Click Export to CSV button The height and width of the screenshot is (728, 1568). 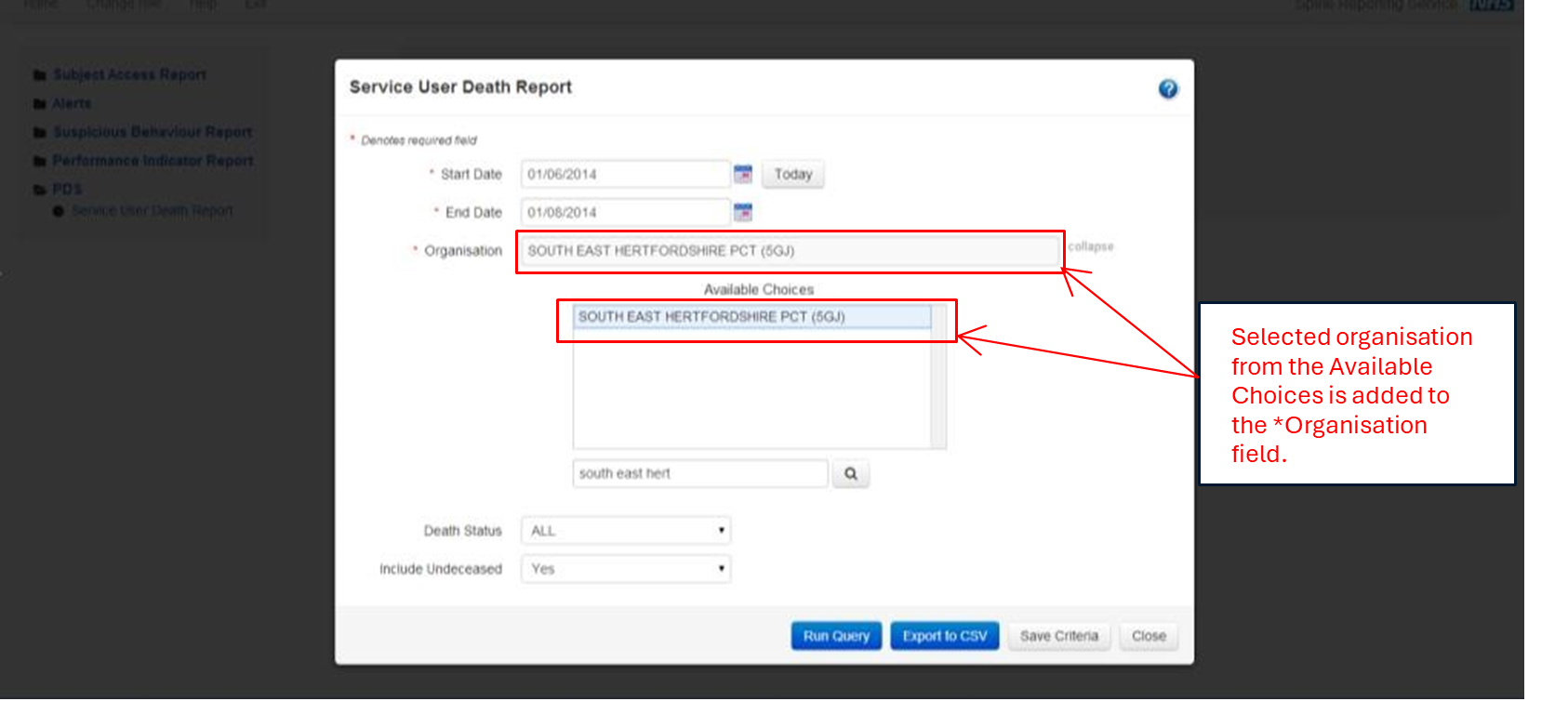point(945,636)
